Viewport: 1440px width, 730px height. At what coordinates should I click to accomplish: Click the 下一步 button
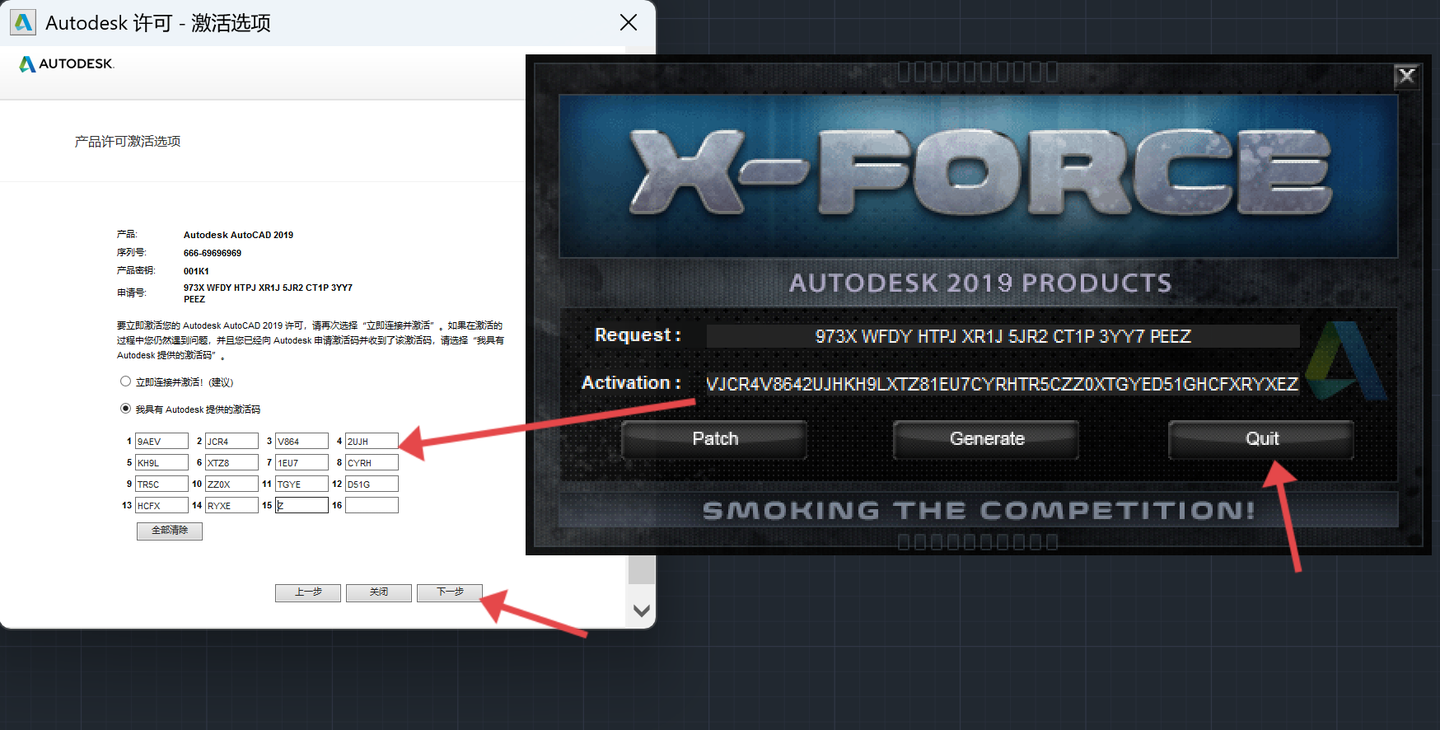(450, 592)
